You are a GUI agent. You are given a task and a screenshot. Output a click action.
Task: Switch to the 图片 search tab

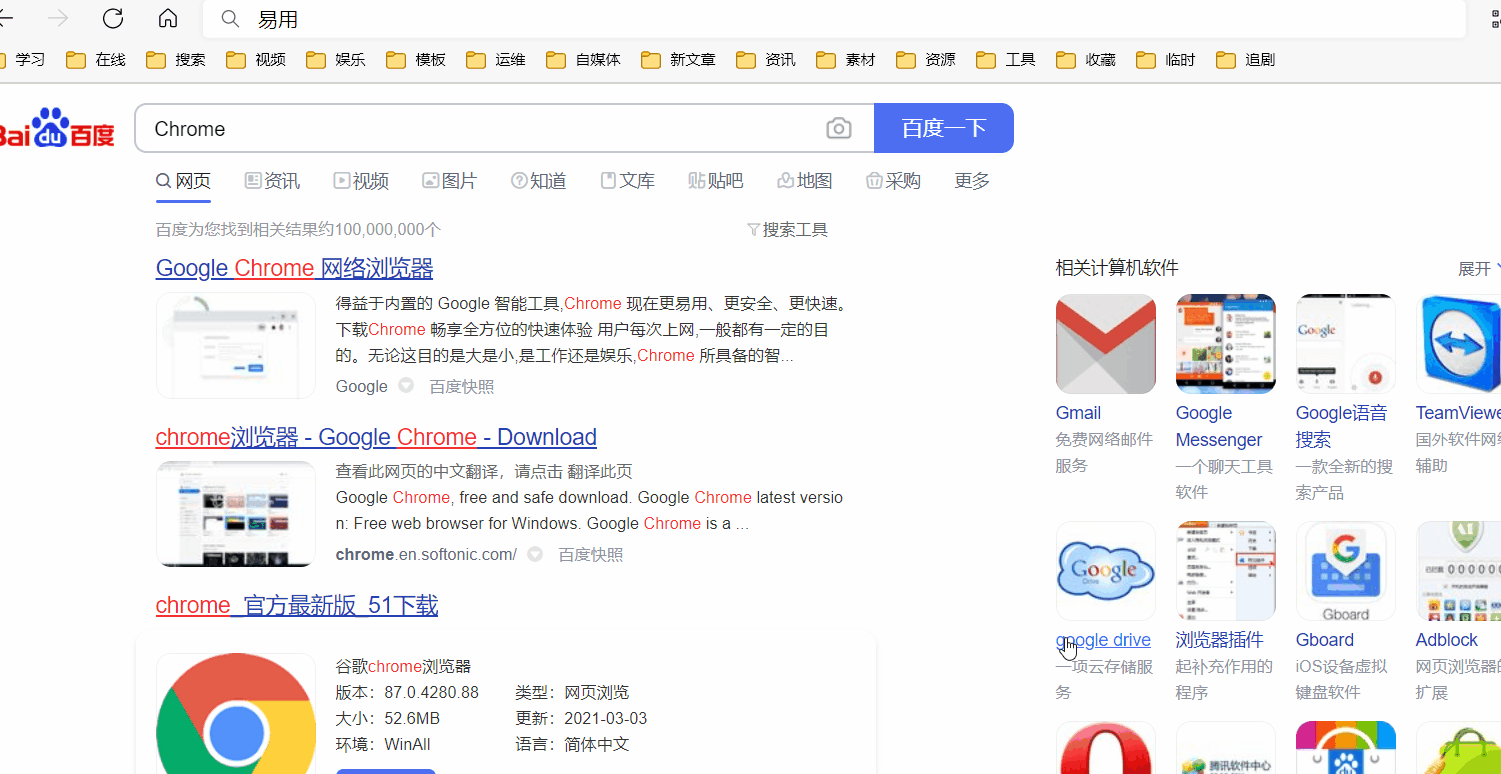(450, 181)
